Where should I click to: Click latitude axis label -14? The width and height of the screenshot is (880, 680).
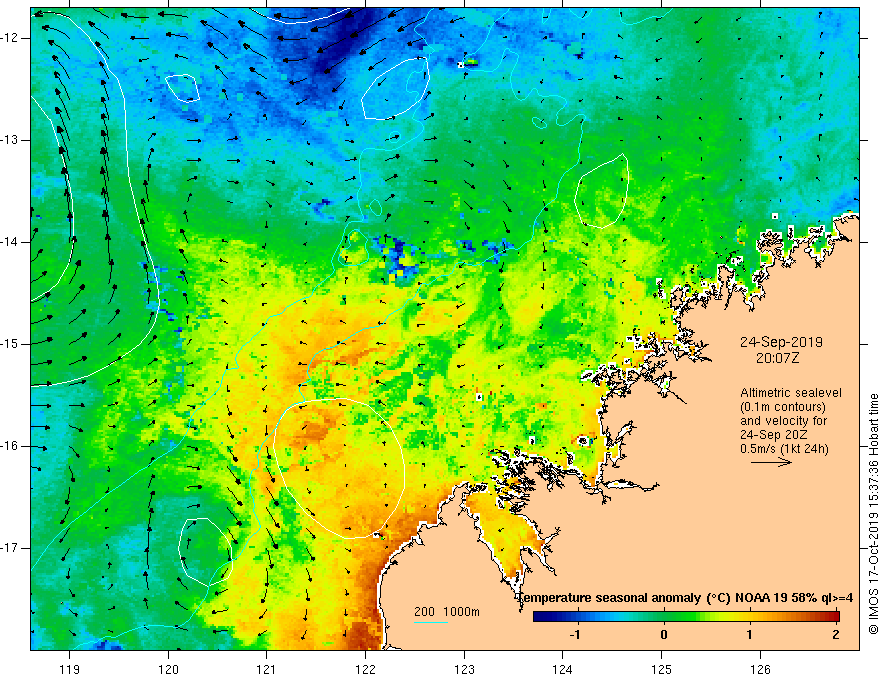tap(10, 242)
